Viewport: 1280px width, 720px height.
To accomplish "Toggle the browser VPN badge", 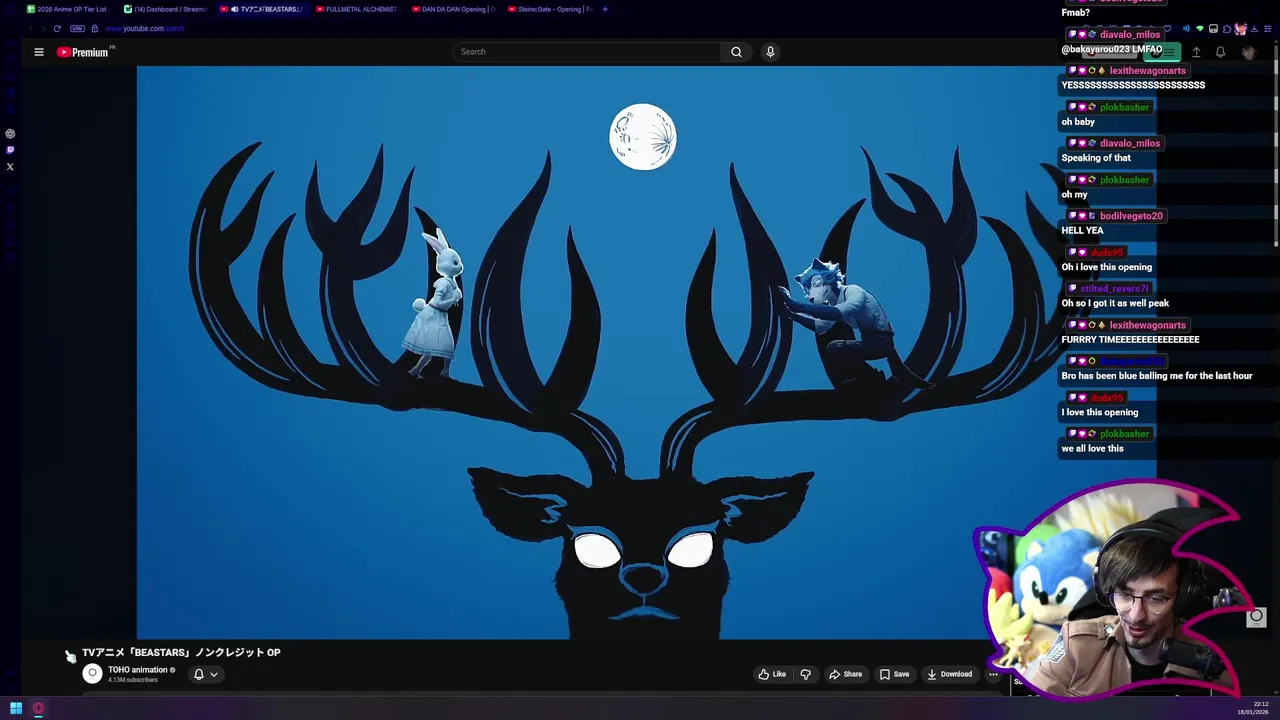I will tap(77, 28).
